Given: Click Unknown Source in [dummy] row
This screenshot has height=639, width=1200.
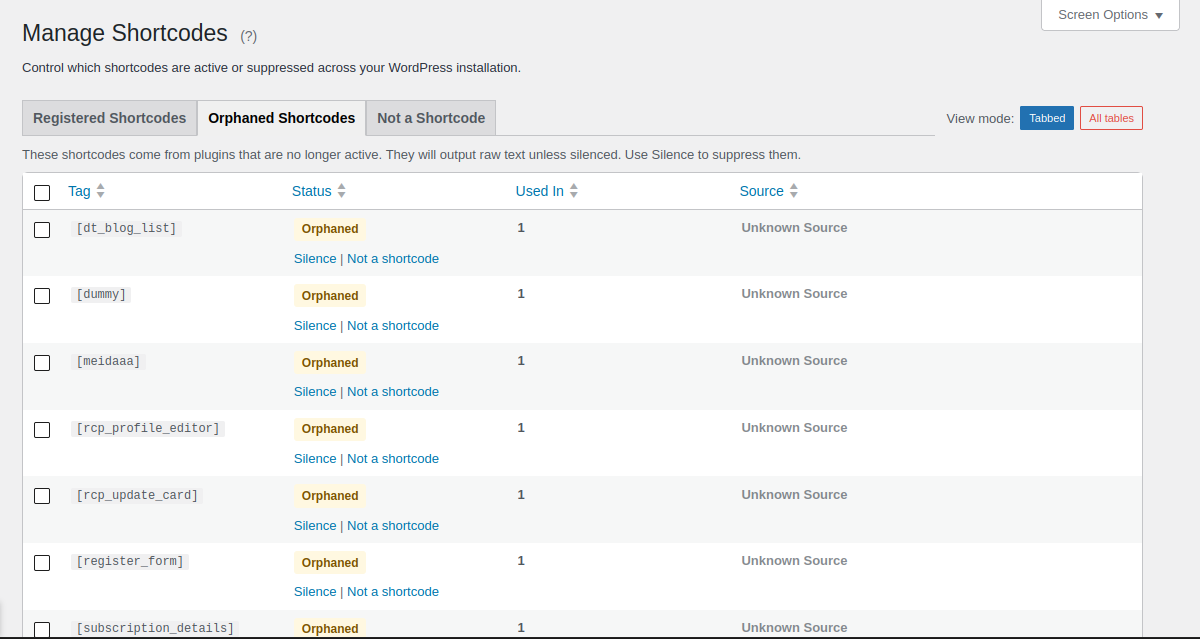Looking at the screenshot, I should tap(794, 294).
